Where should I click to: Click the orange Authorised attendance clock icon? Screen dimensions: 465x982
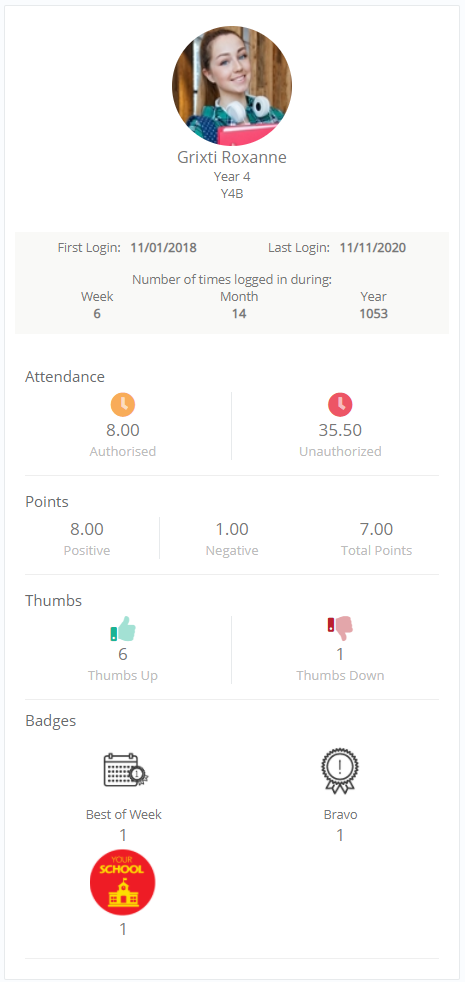coord(123,405)
